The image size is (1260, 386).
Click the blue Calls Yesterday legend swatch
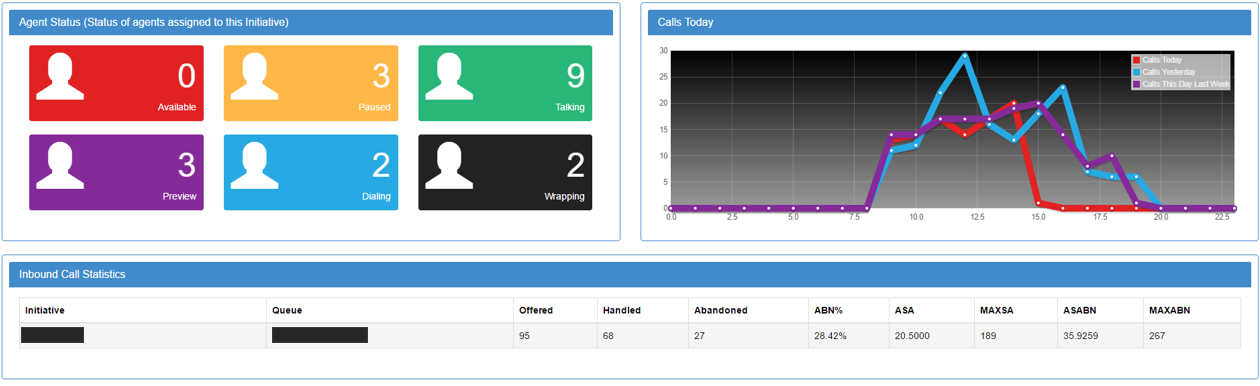(x=1136, y=72)
